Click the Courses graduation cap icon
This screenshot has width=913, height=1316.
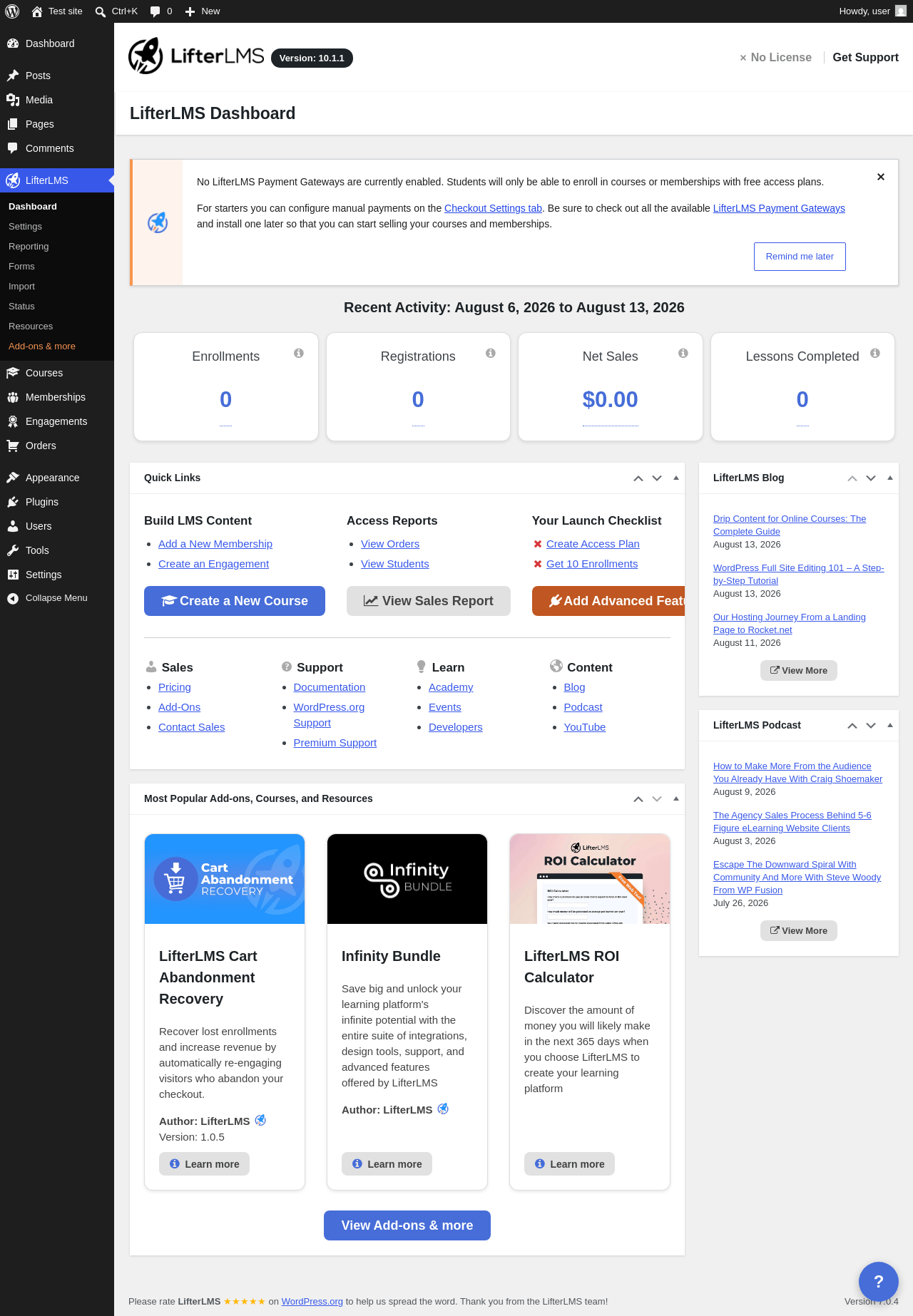pos(13,373)
